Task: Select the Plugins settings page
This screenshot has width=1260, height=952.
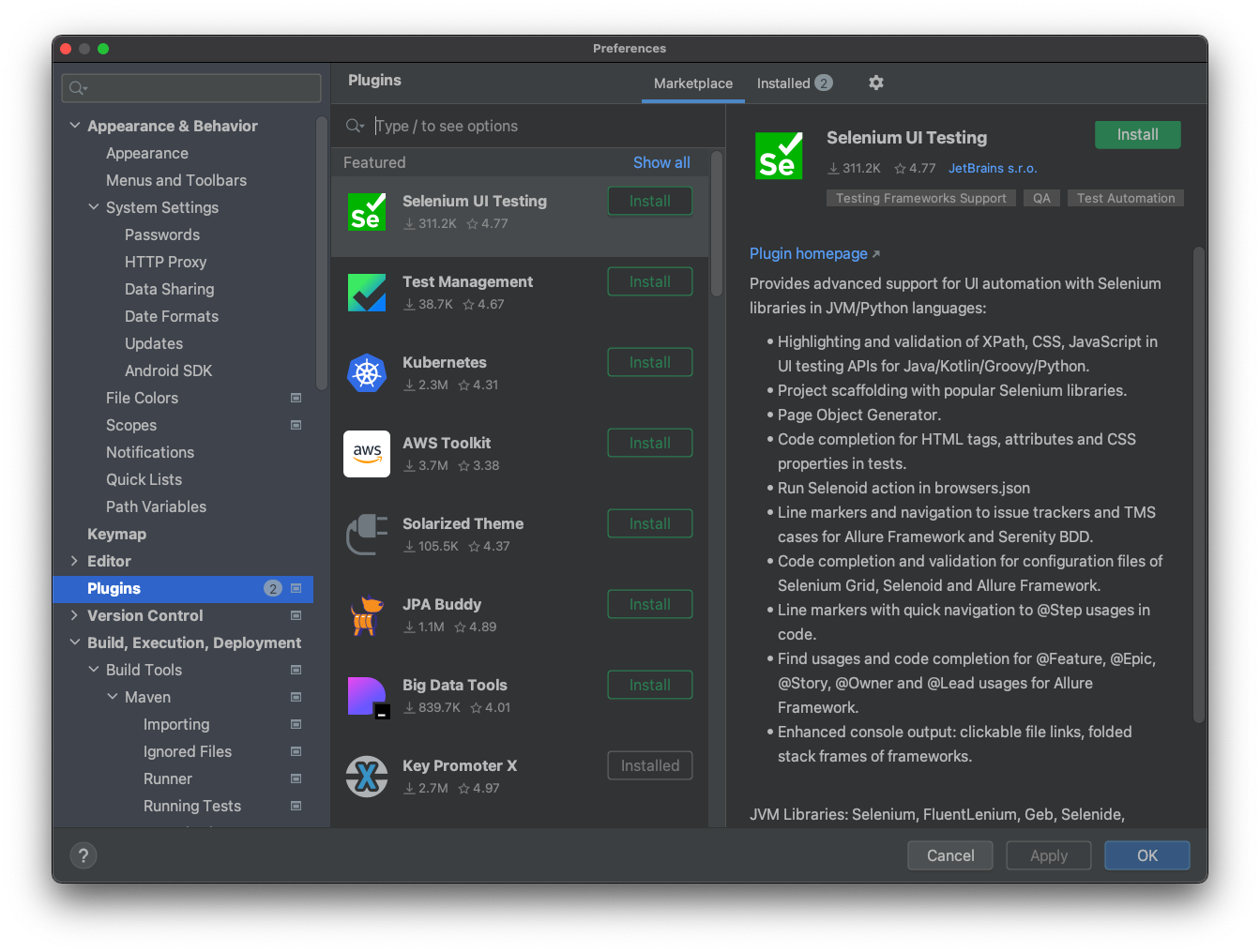Action: click(183, 588)
